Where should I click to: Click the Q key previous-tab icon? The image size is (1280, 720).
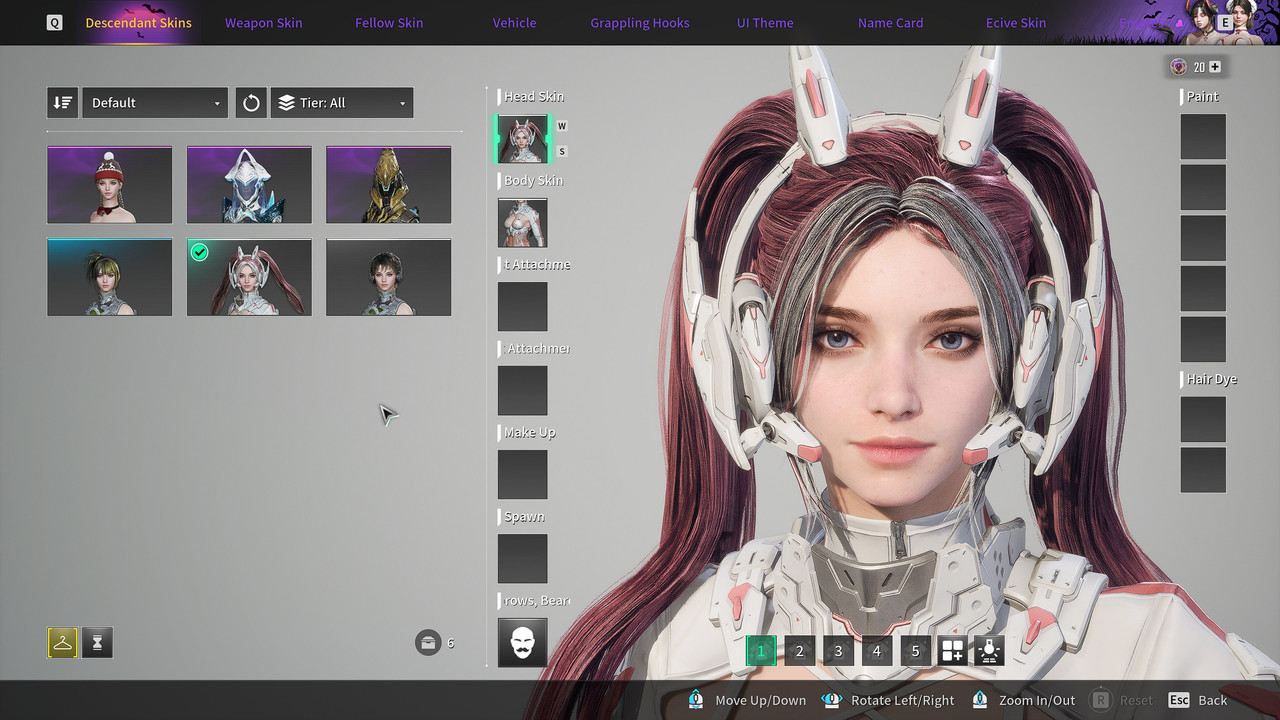54,22
